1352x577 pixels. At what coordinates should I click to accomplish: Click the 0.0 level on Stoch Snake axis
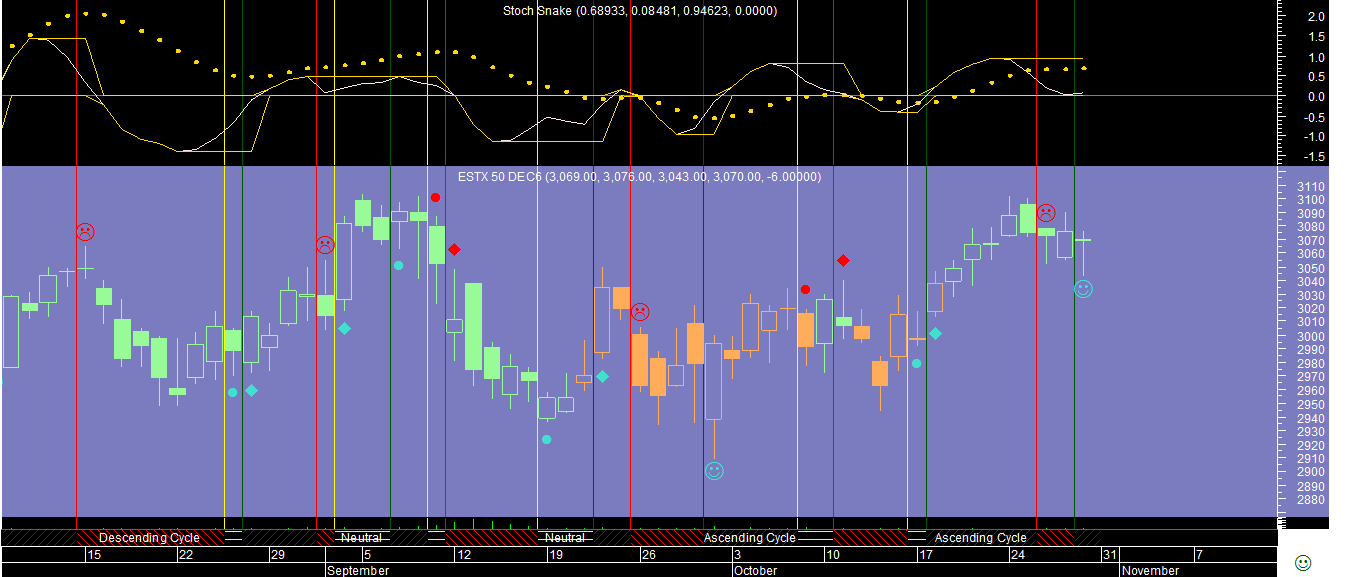pos(1315,97)
